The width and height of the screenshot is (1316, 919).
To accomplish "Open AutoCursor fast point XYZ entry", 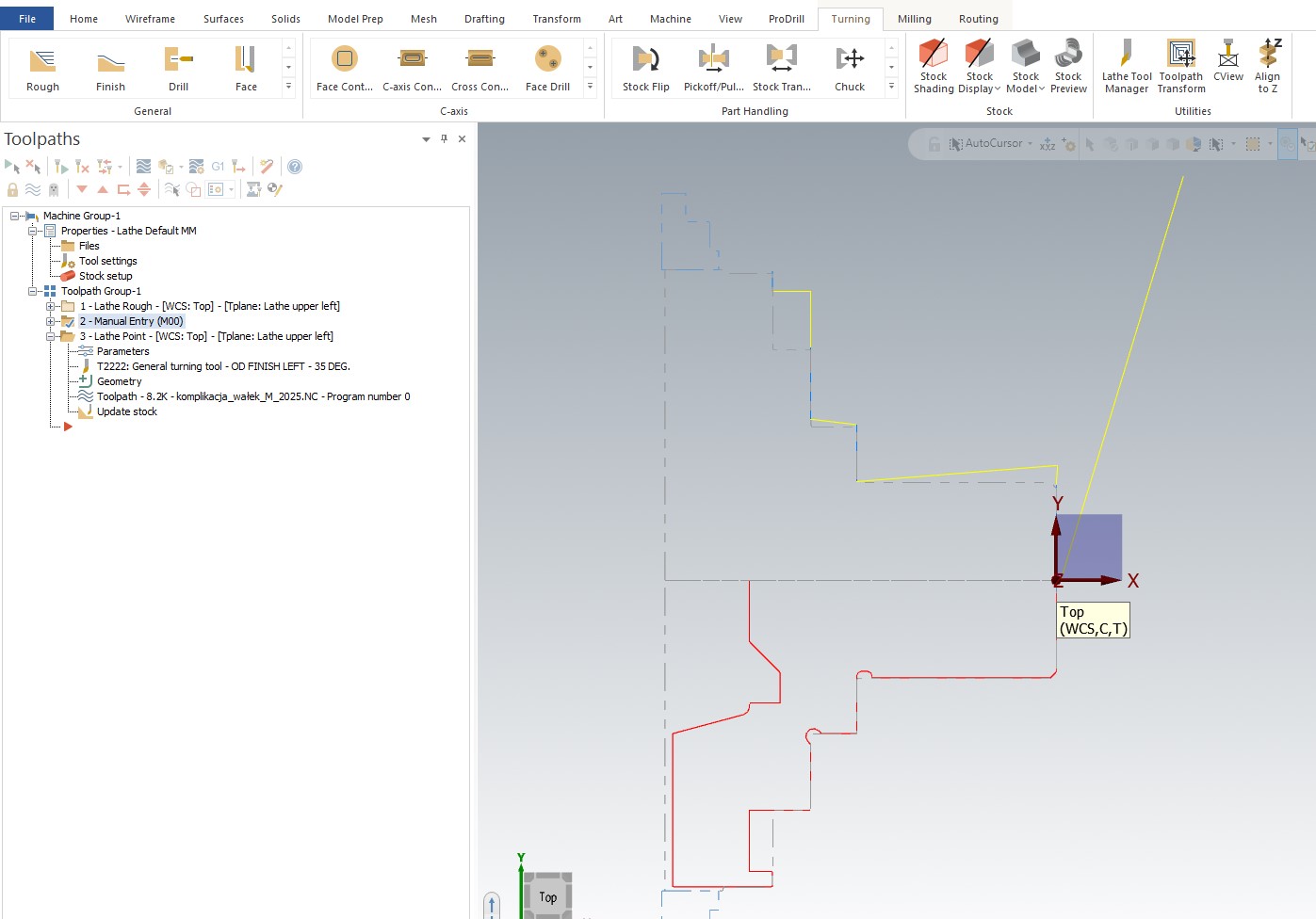I will (x=1048, y=144).
